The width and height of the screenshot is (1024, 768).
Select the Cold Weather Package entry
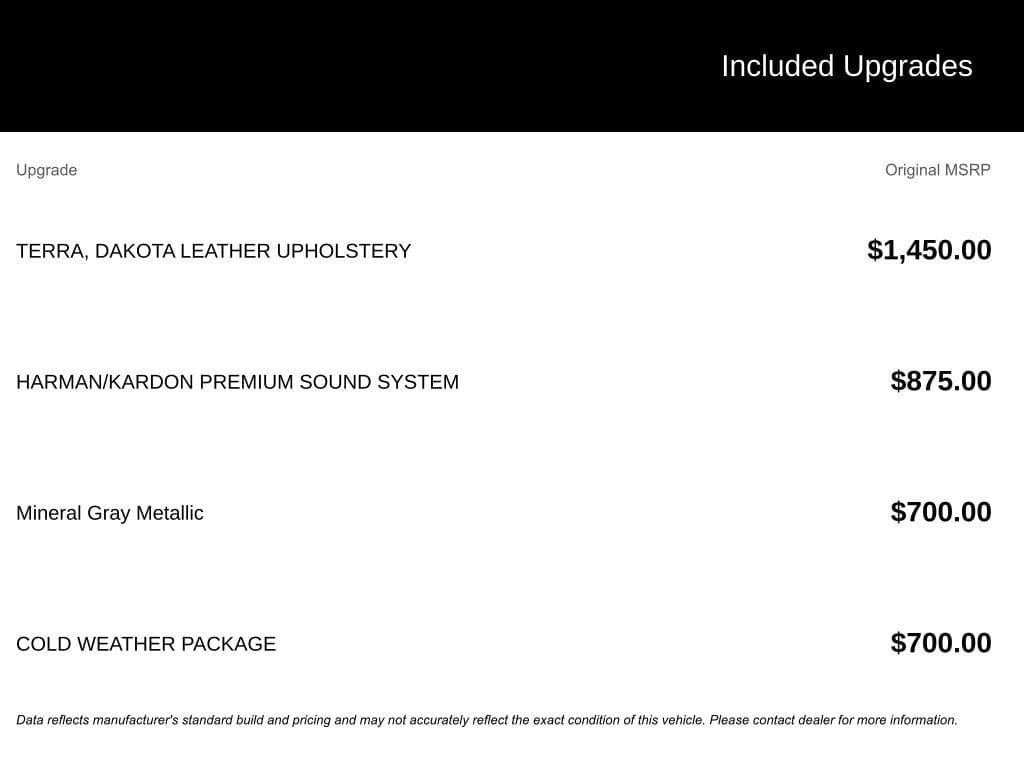146,644
